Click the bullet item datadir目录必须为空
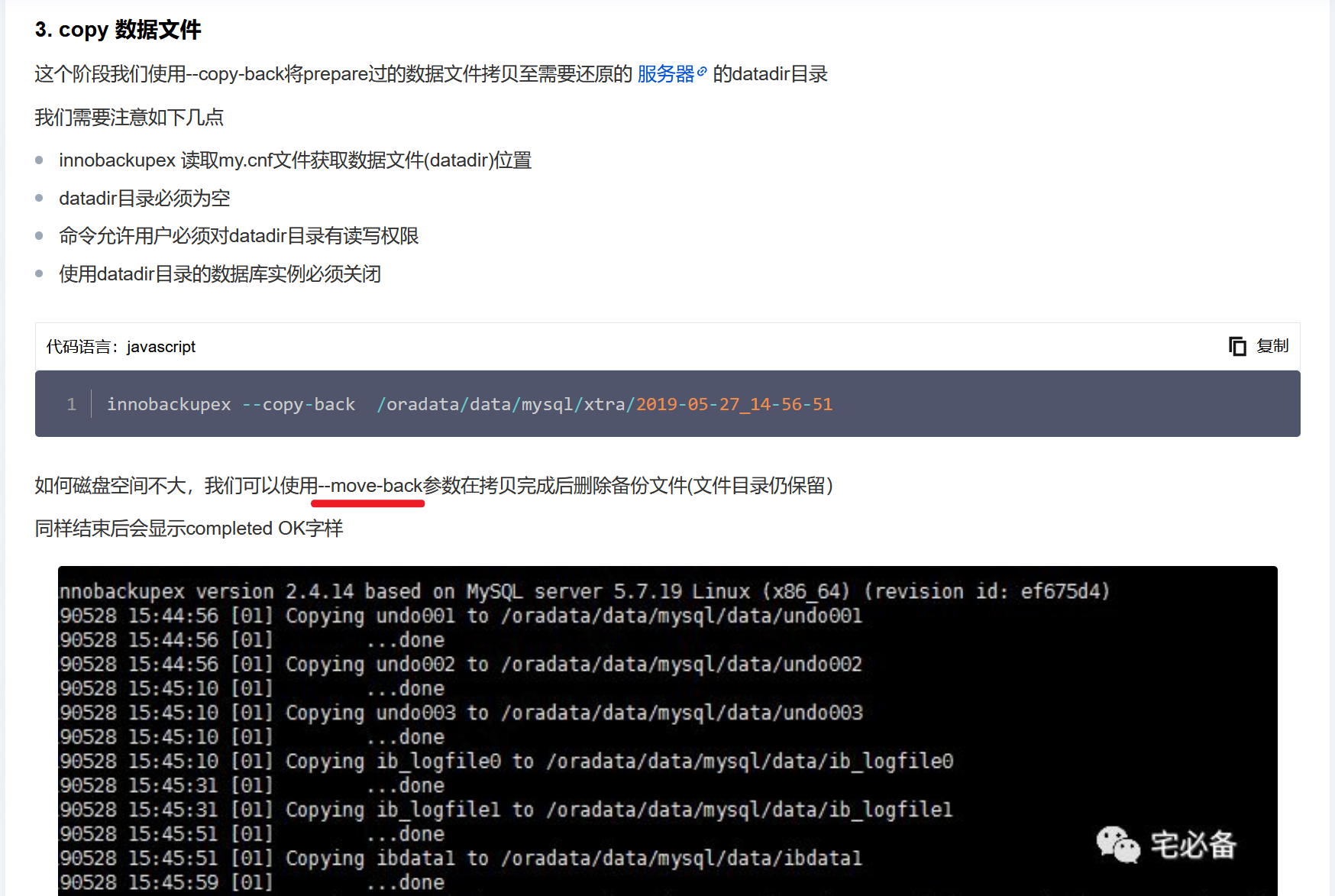Image resolution: width=1335 pixels, height=896 pixels. tap(144, 199)
